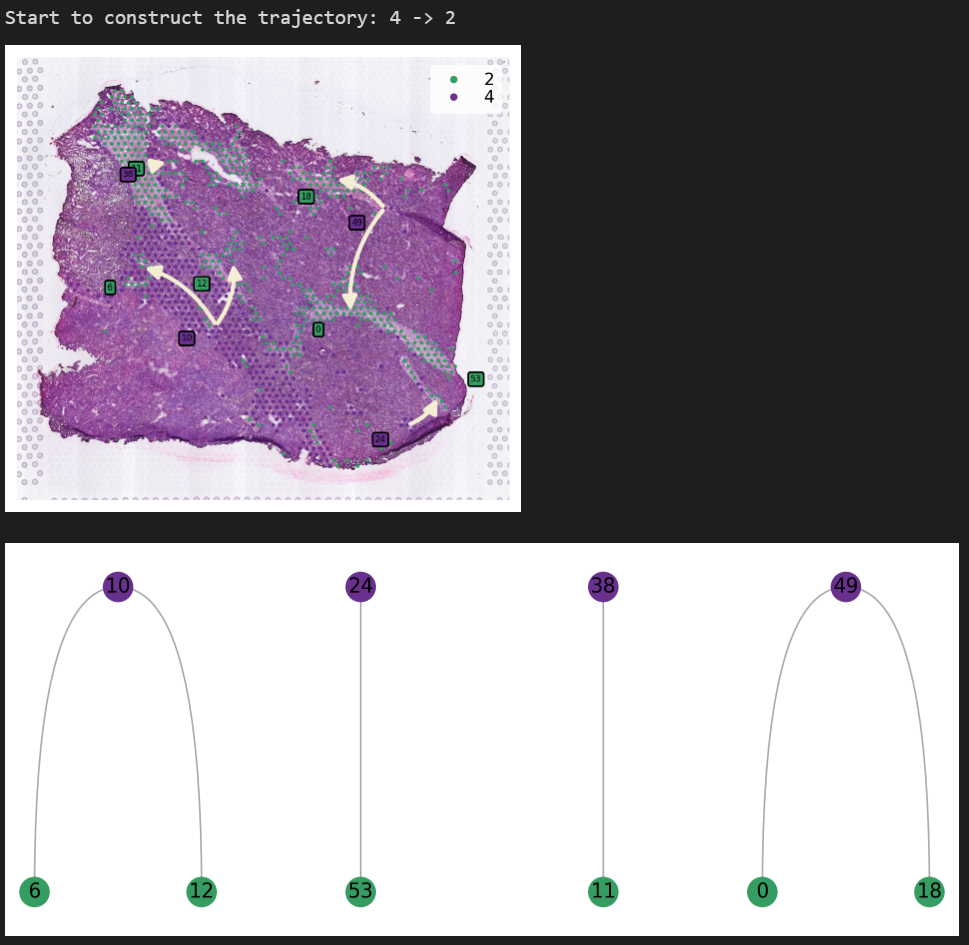Click green node 18 in the trajectory graph
Viewport: 969px width, 945px height.
click(x=928, y=890)
